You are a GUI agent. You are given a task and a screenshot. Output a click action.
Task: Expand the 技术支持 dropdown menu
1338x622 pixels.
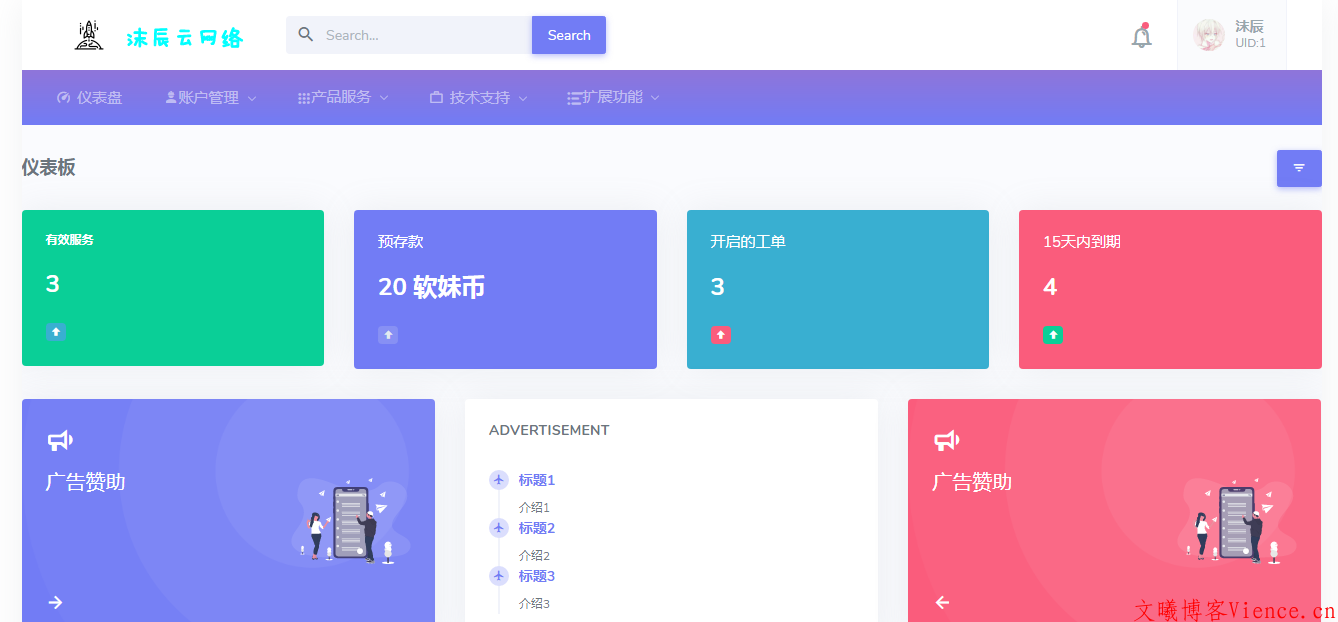pos(479,98)
